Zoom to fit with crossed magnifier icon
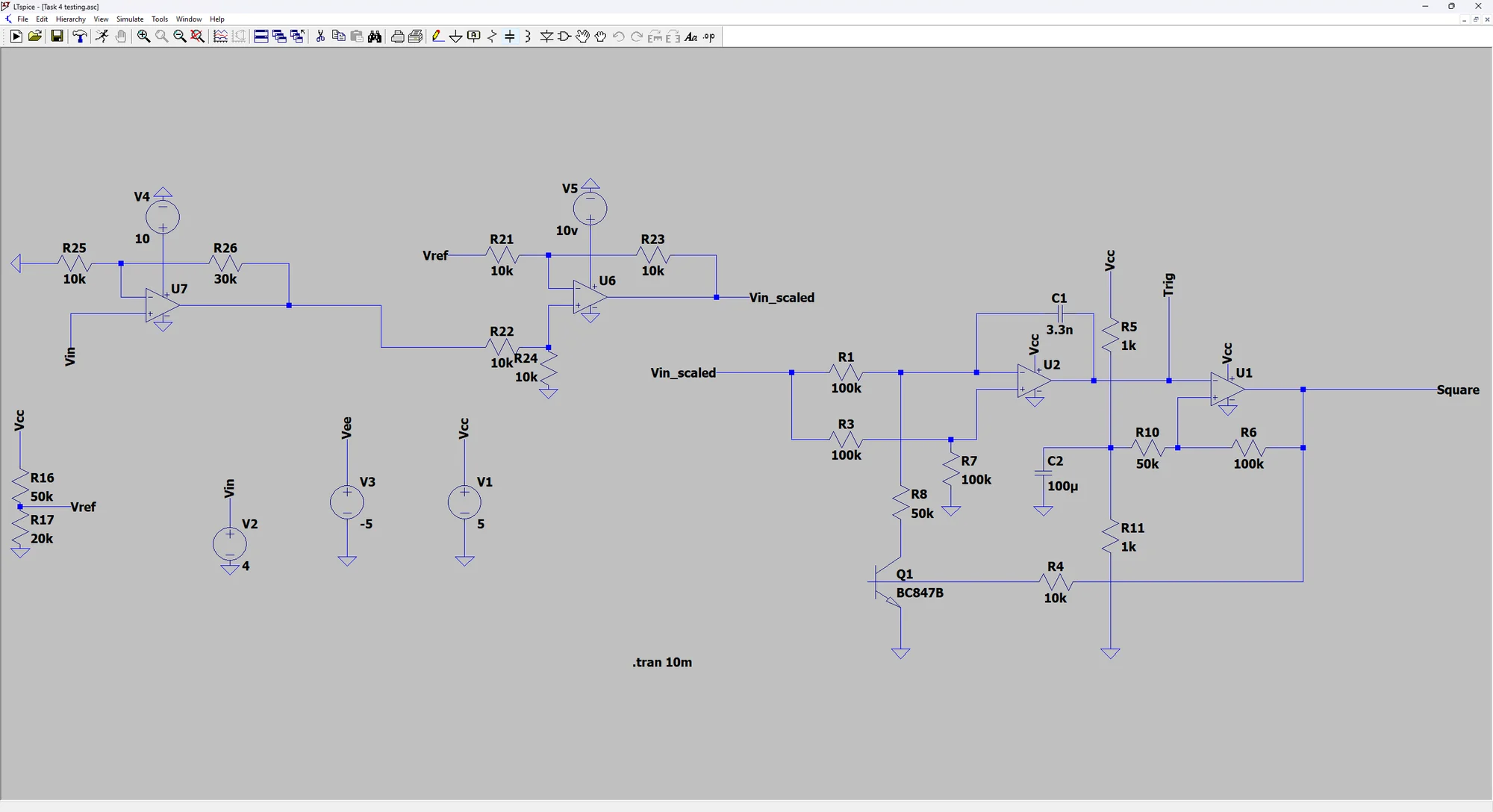This screenshot has height=812, width=1493. point(197,37)
